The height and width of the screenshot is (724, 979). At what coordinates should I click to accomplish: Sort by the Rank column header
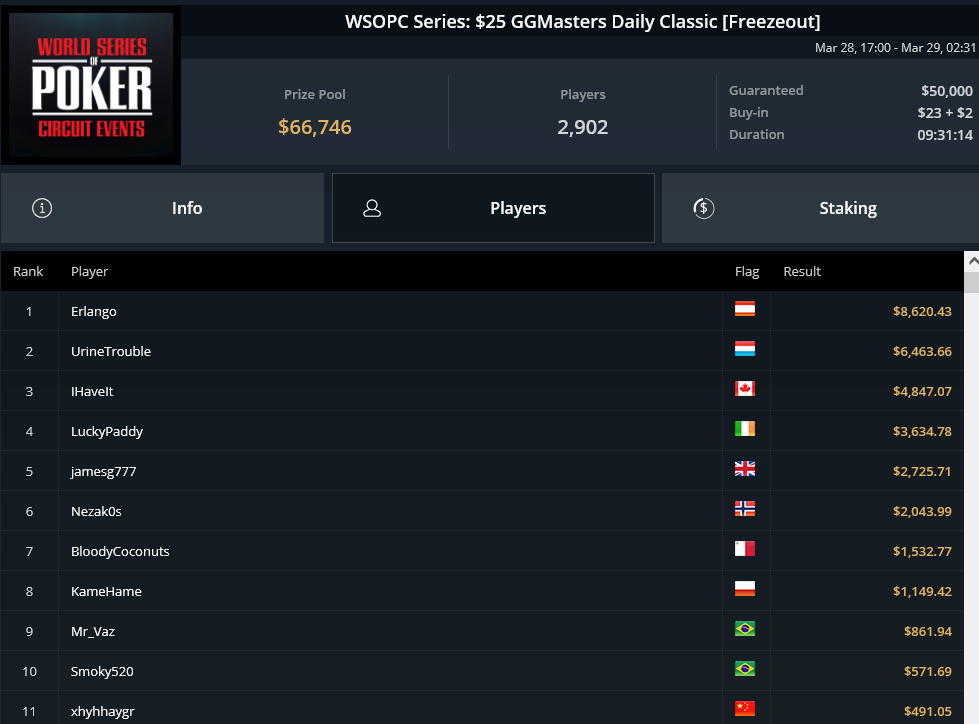point(28,272)
